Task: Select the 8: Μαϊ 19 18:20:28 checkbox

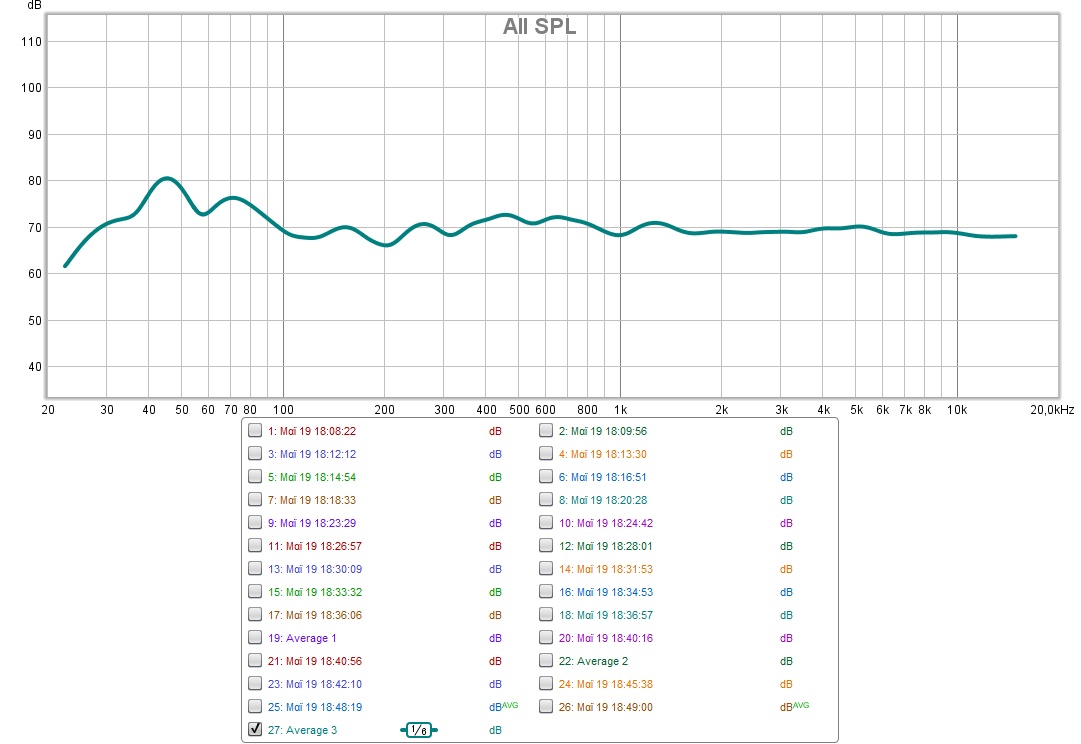Action: [x=546, y=500]
